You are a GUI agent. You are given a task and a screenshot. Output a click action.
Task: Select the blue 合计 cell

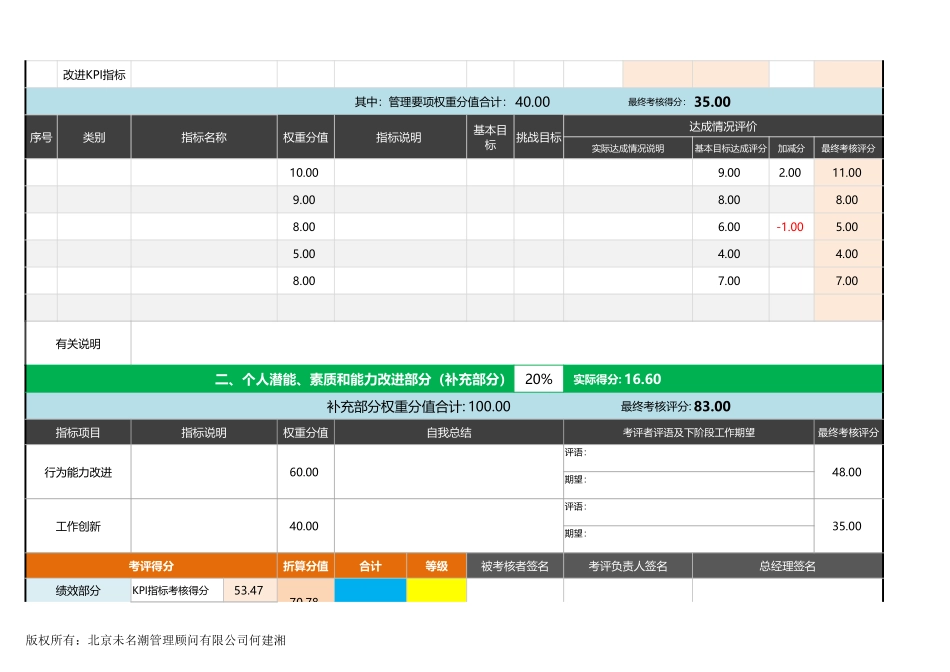[x=370, y=591]
